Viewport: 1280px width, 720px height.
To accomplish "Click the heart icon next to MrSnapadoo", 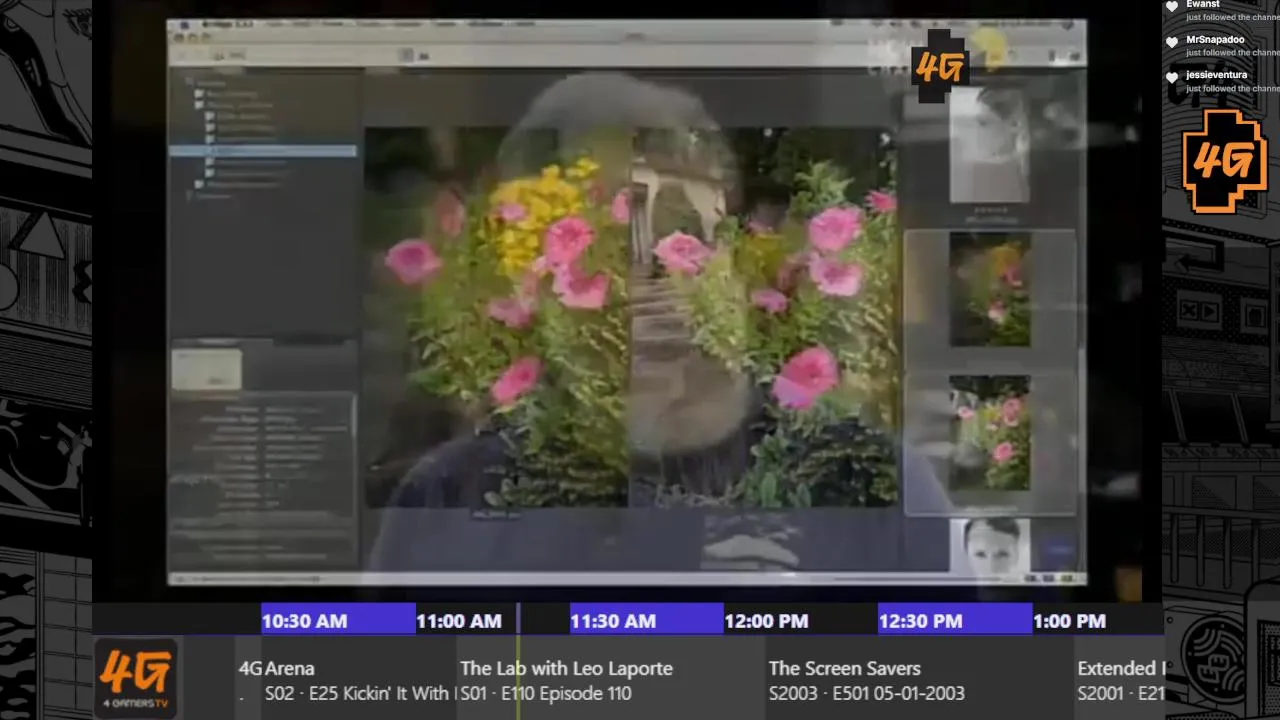I will 1172,43.
